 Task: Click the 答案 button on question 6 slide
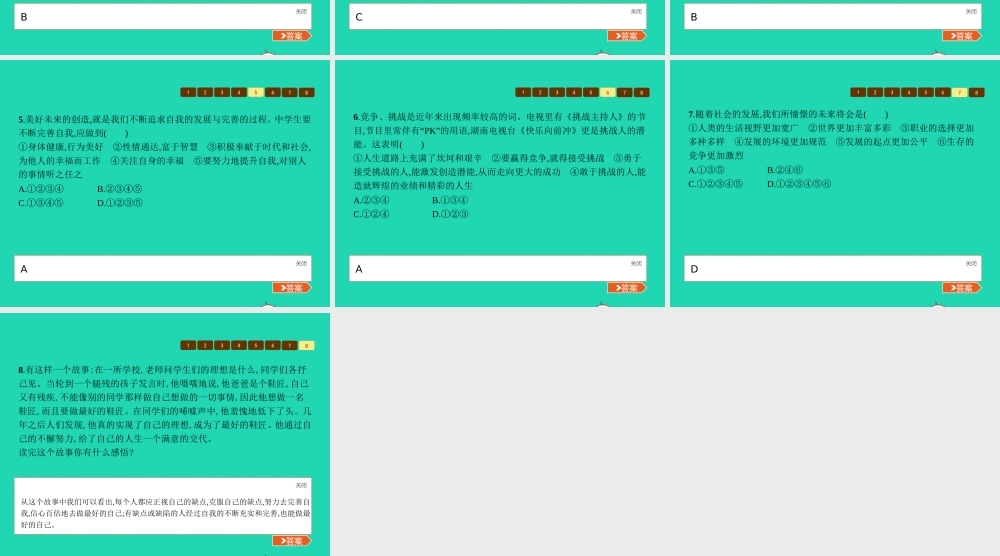point(626,288)
